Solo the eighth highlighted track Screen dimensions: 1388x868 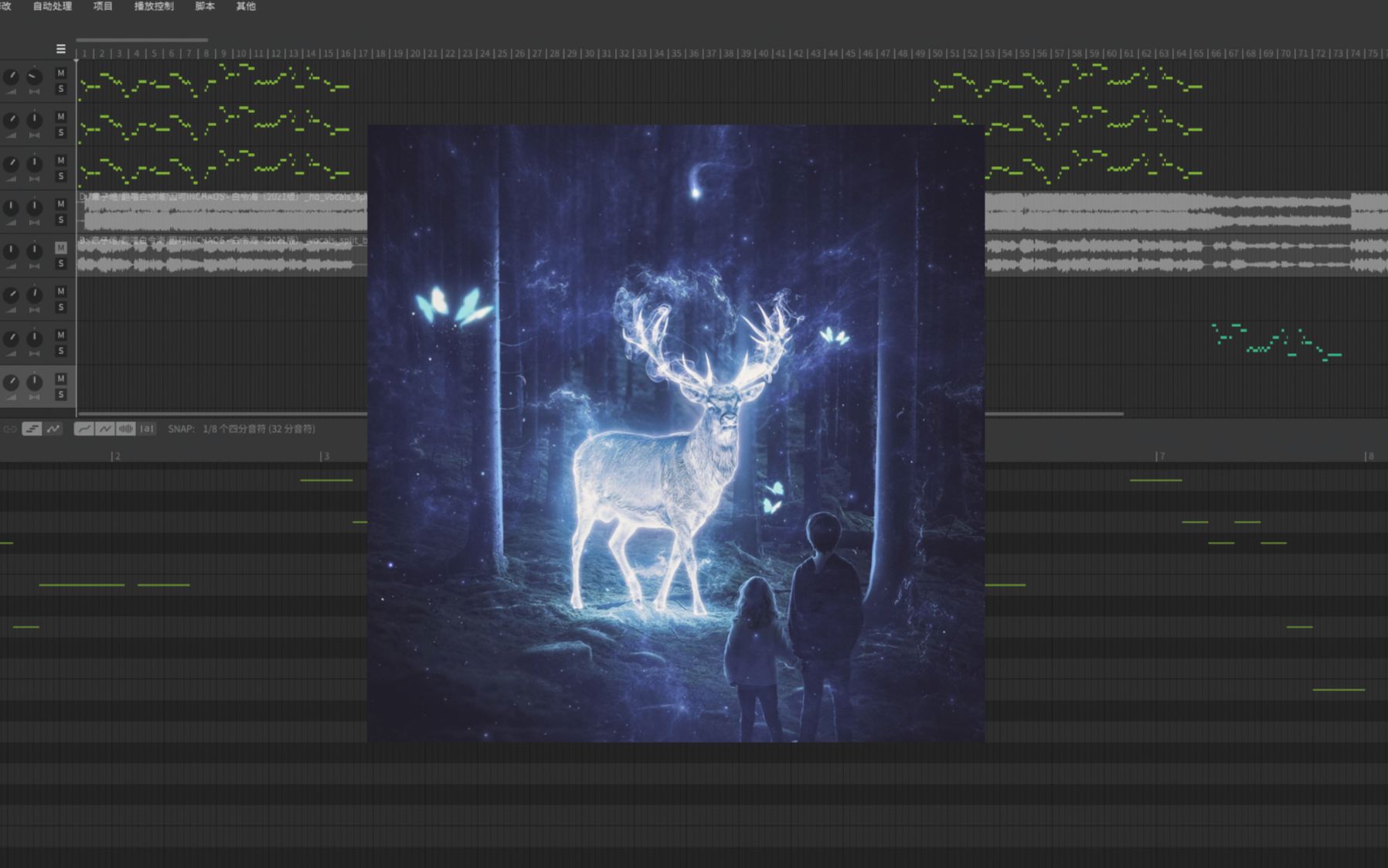click(x=61, y=395)
